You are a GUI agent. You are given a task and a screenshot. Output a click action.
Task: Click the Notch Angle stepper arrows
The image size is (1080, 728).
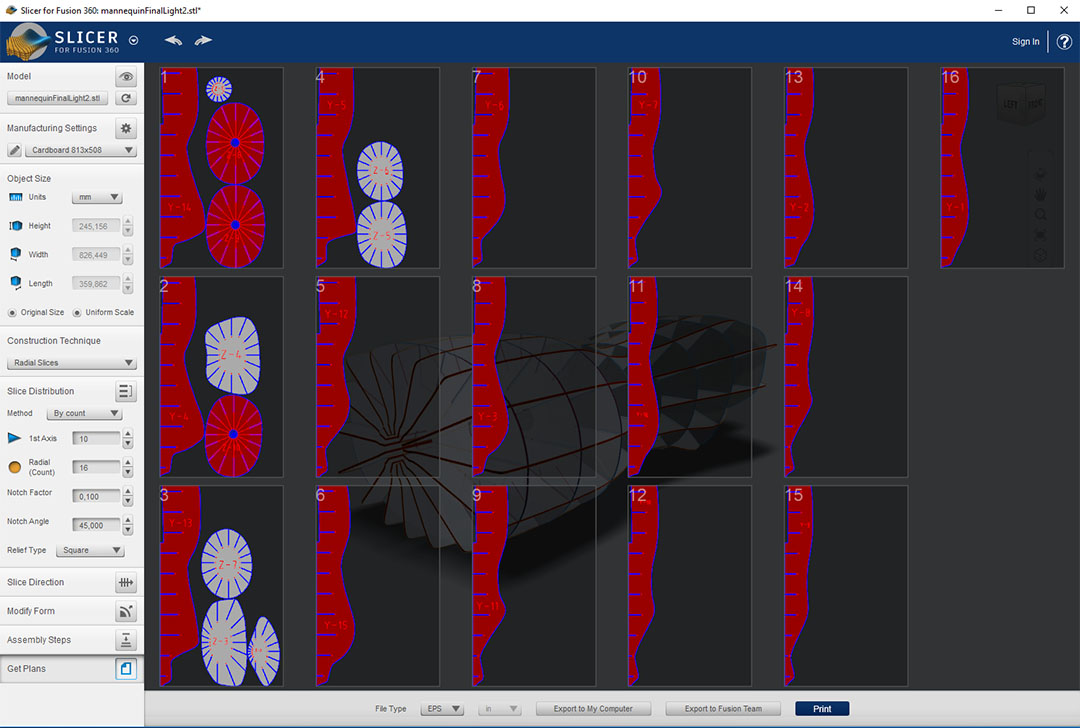(127, 526)
